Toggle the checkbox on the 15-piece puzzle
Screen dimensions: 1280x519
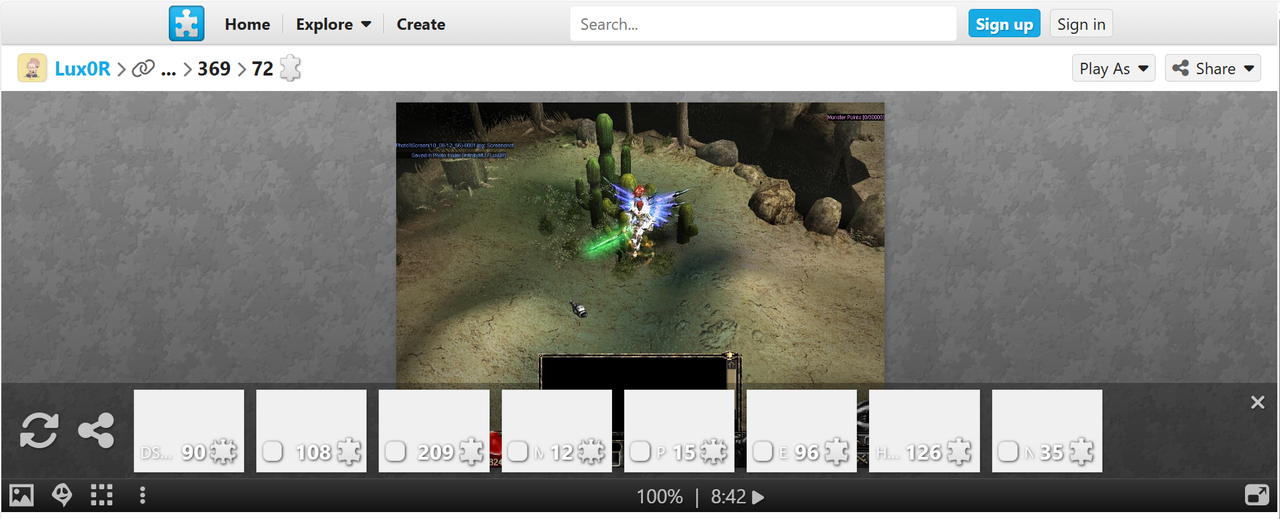click(640, 452)
